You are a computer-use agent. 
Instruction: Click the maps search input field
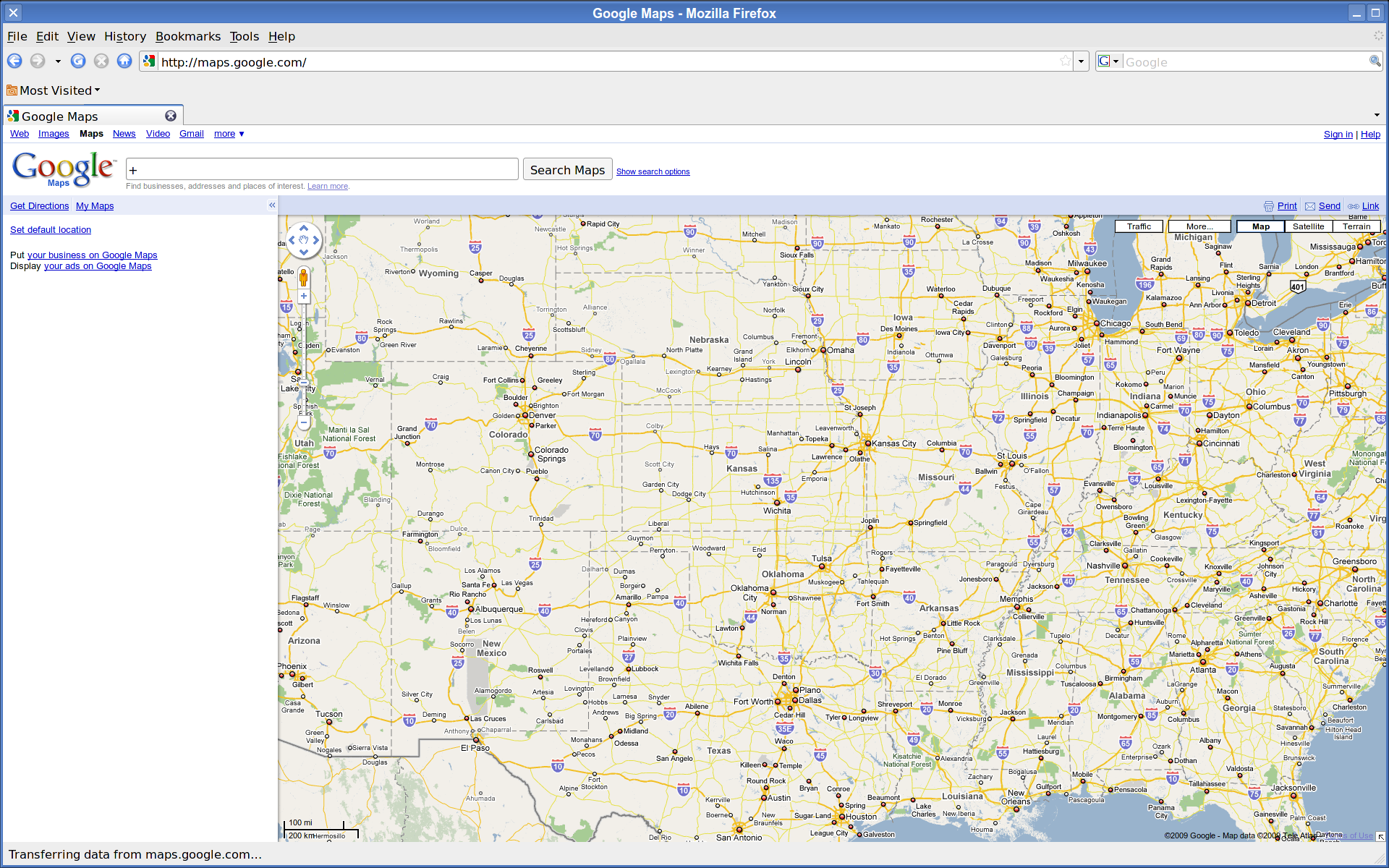322,169
